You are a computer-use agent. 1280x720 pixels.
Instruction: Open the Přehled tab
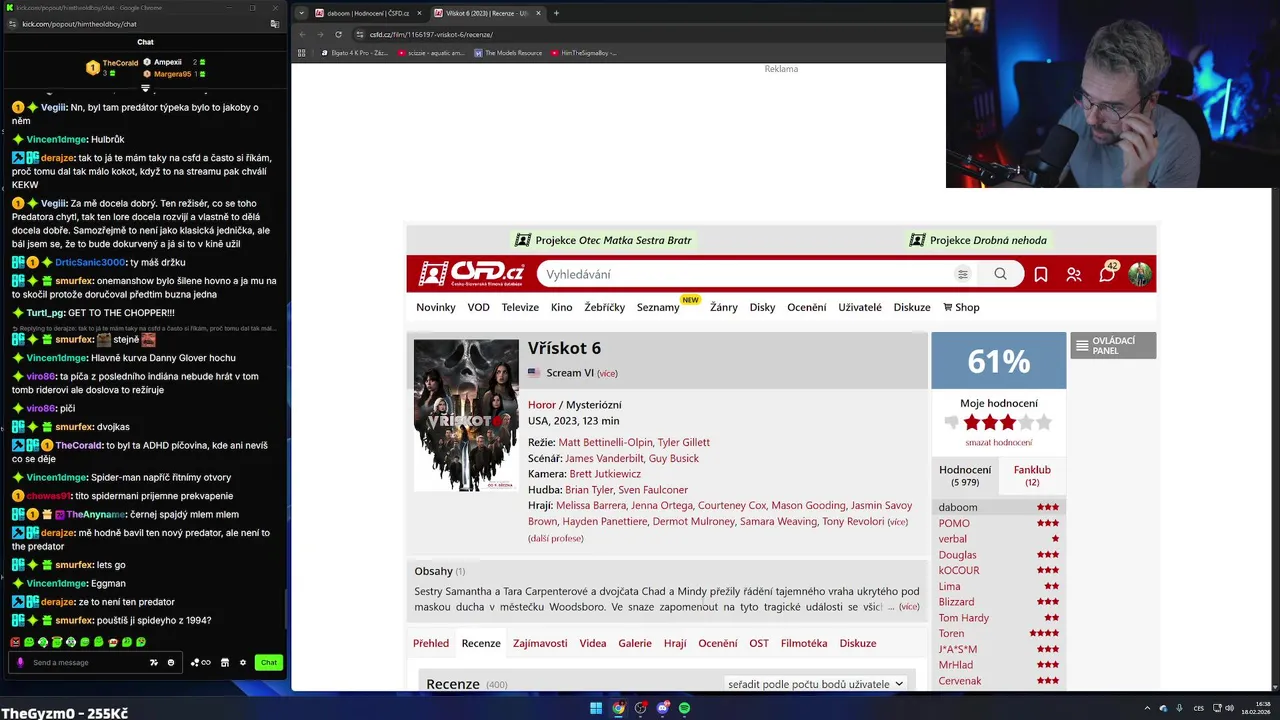click(x=431, y=643)
